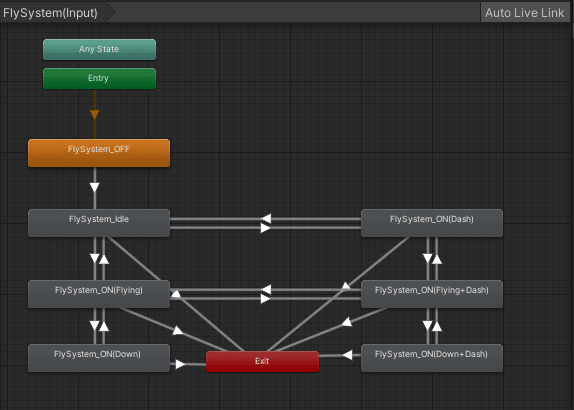Select the FlySystem_ON(Dash) state node
This screenshot has width=574, height=410.
coord(432,223)
